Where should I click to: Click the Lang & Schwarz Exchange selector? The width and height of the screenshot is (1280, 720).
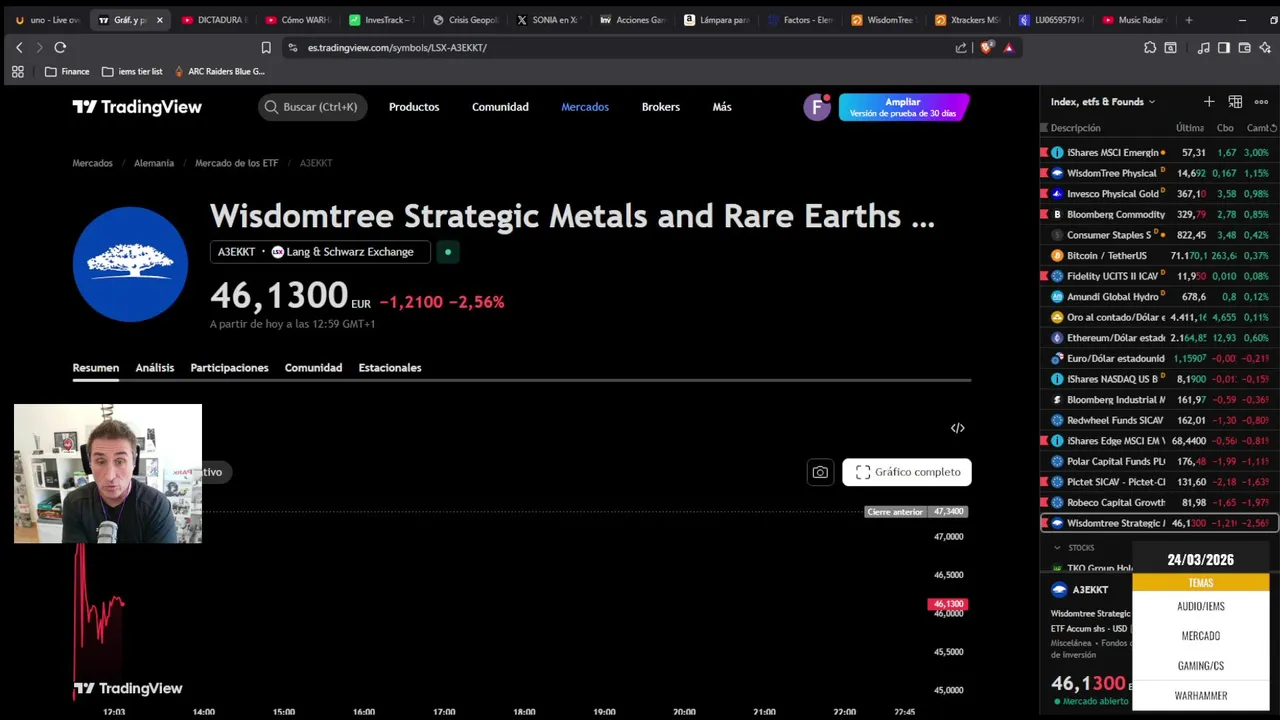[320, 252]
